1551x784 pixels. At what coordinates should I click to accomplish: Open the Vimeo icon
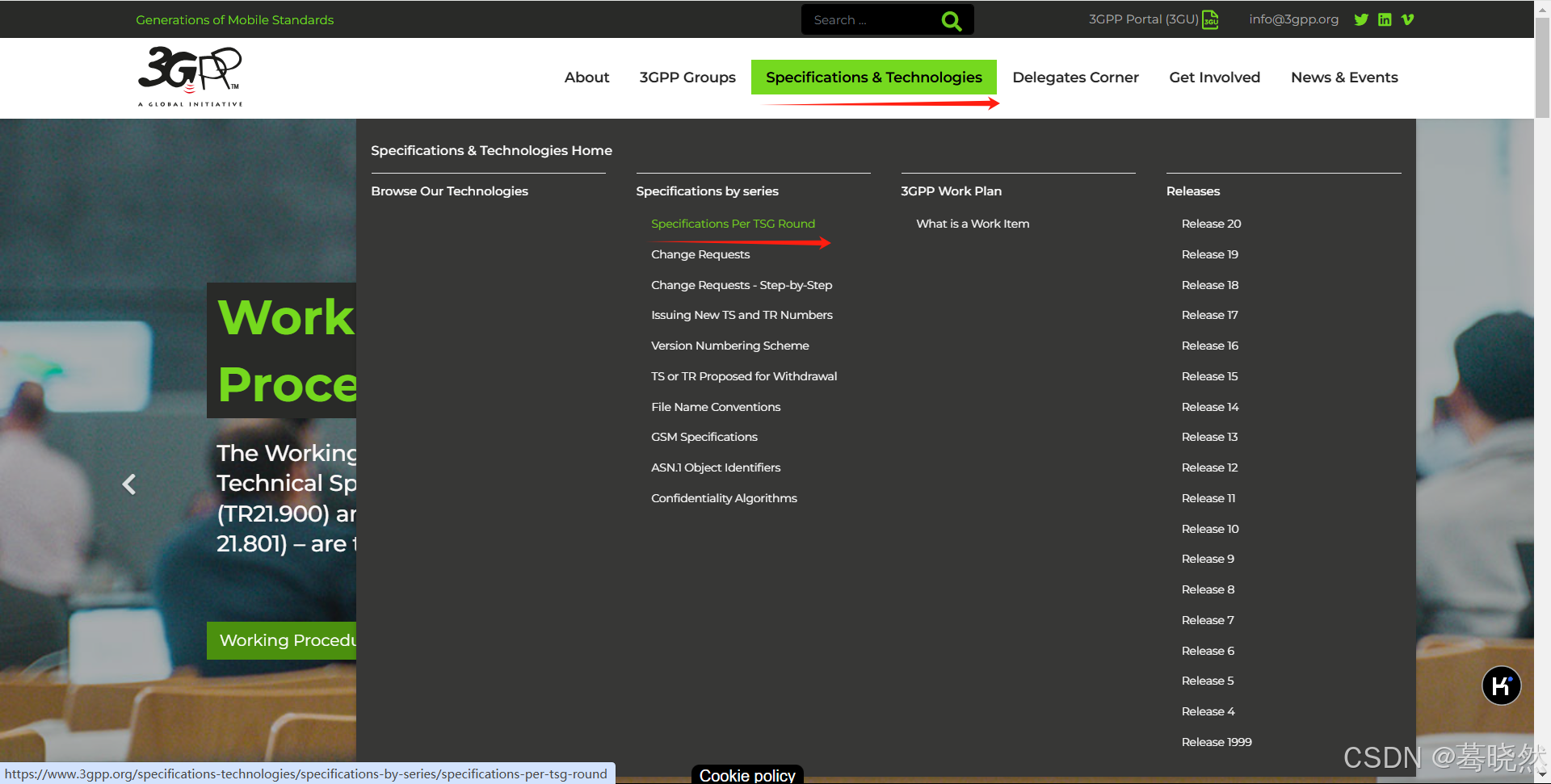pos(1407,19)
